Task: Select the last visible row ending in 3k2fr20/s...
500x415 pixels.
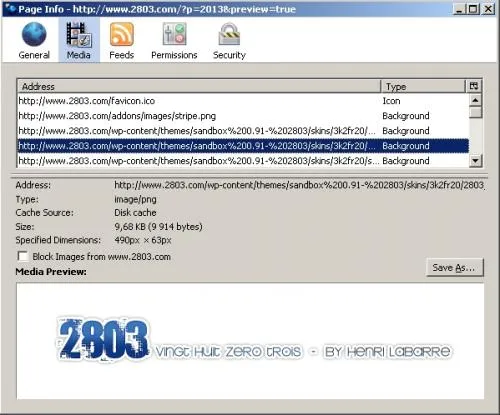Action: tap(243, 161)
